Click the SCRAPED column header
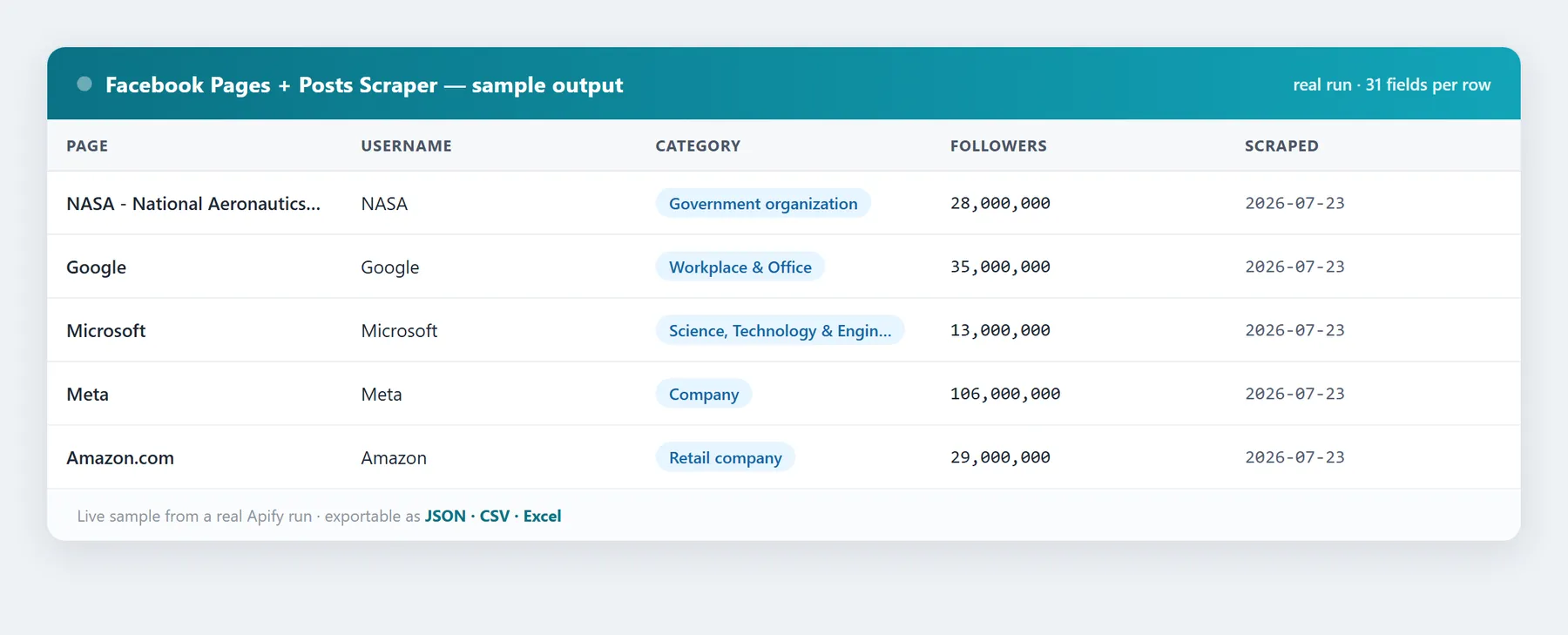 coord(1281,145)
